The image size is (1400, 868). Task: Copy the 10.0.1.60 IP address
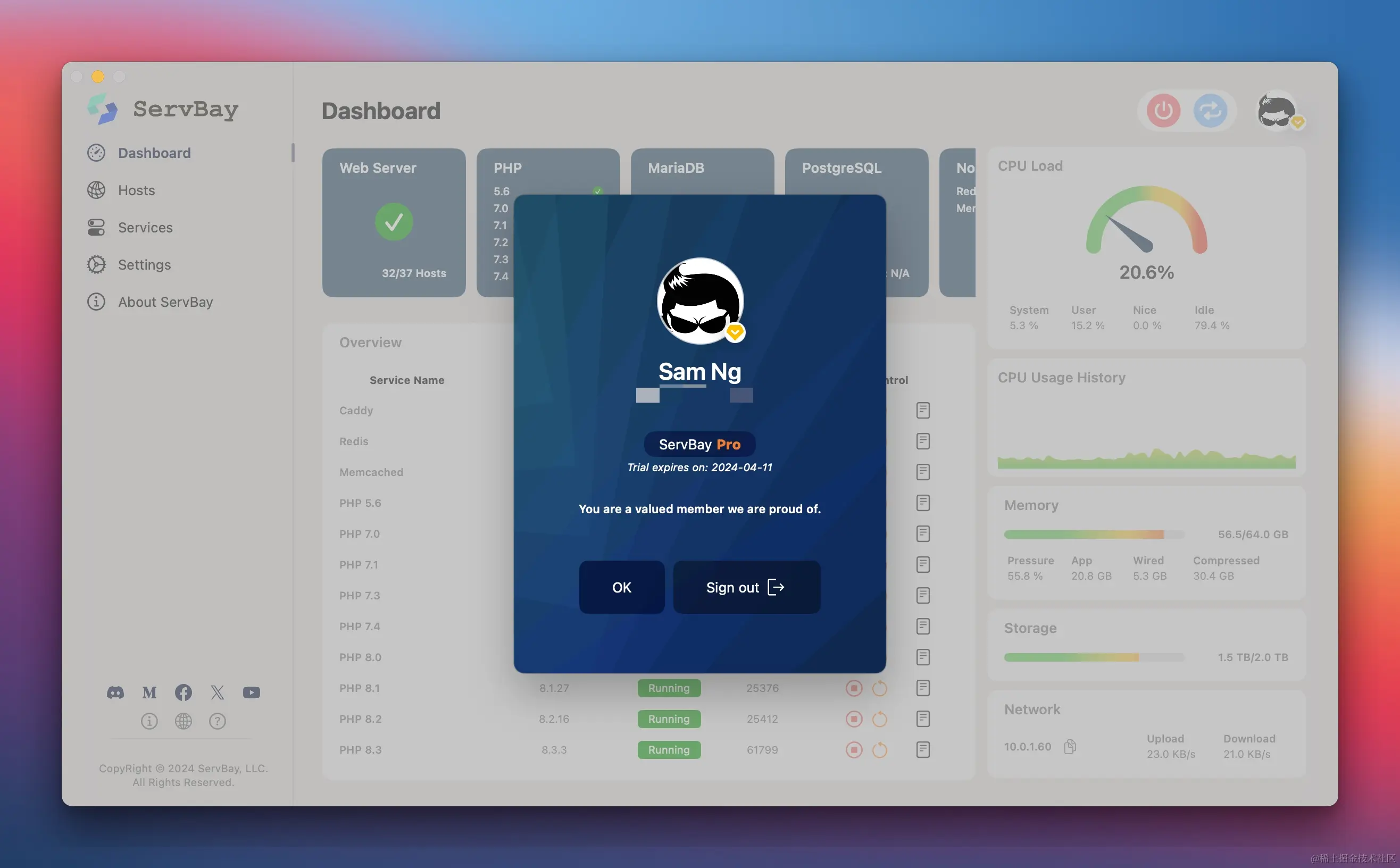tap(1069, 746)
